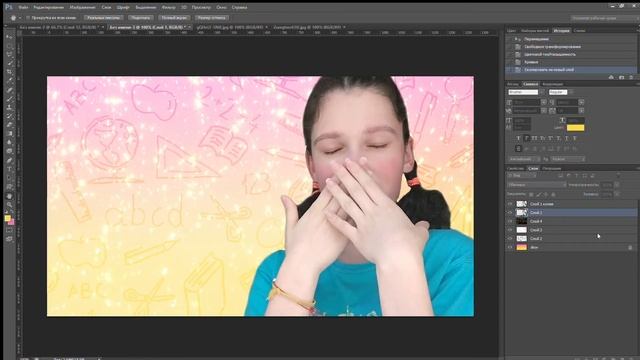Select the Dodge tool
640x360 pixels.
click(x=9, y=151)
